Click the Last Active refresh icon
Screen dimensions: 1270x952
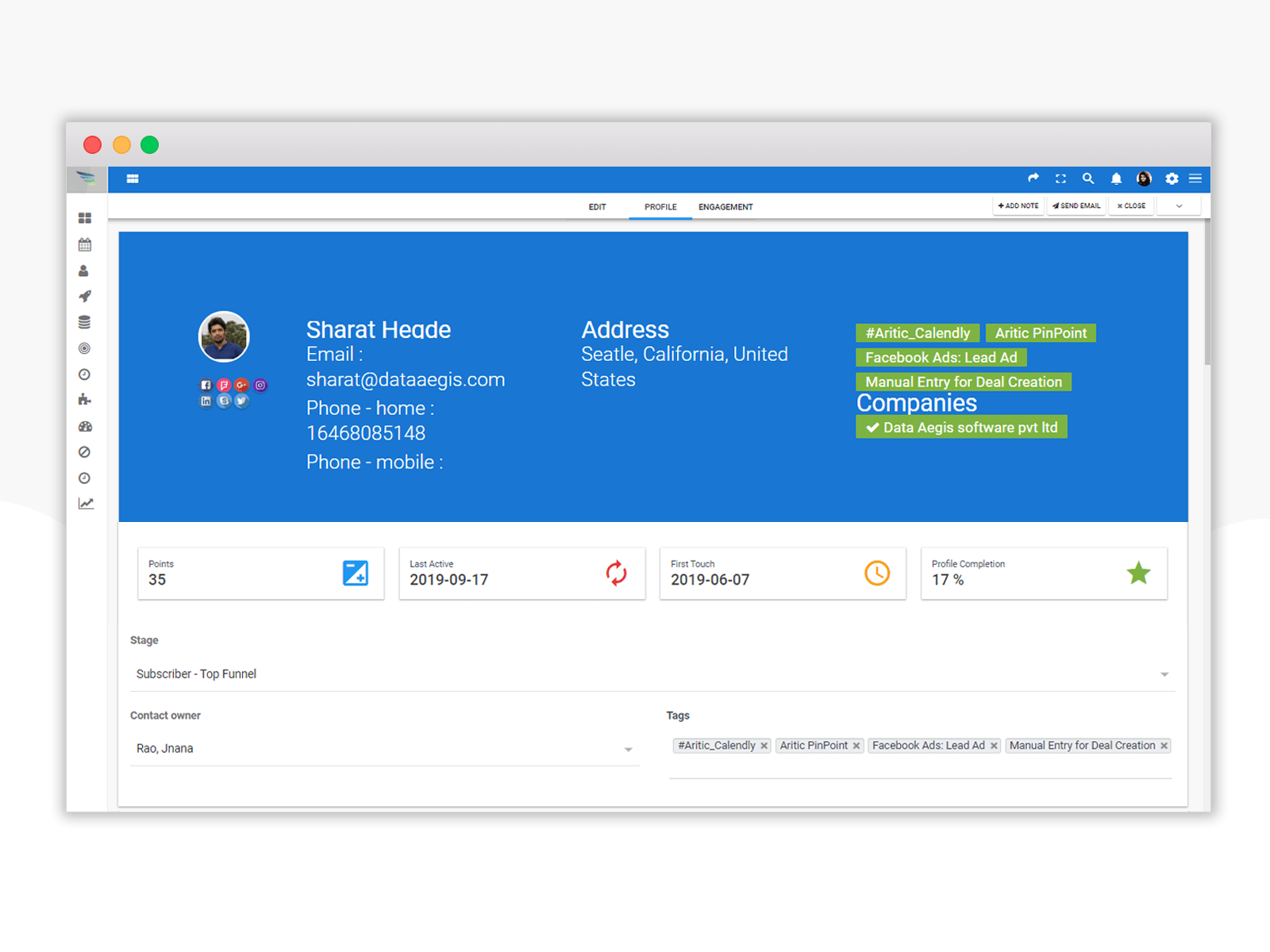(616, 573)
